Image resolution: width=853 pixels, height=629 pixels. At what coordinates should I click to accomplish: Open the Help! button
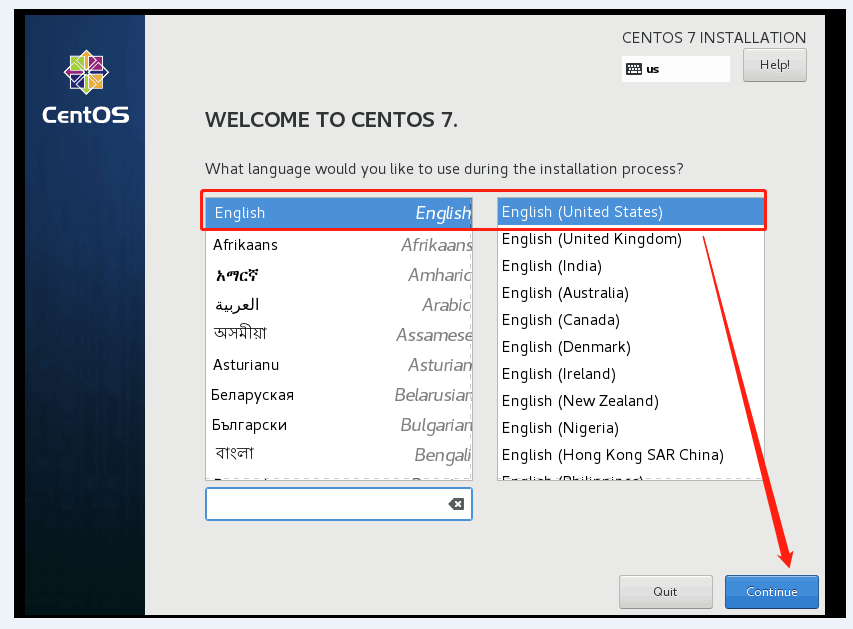[775, 65]
